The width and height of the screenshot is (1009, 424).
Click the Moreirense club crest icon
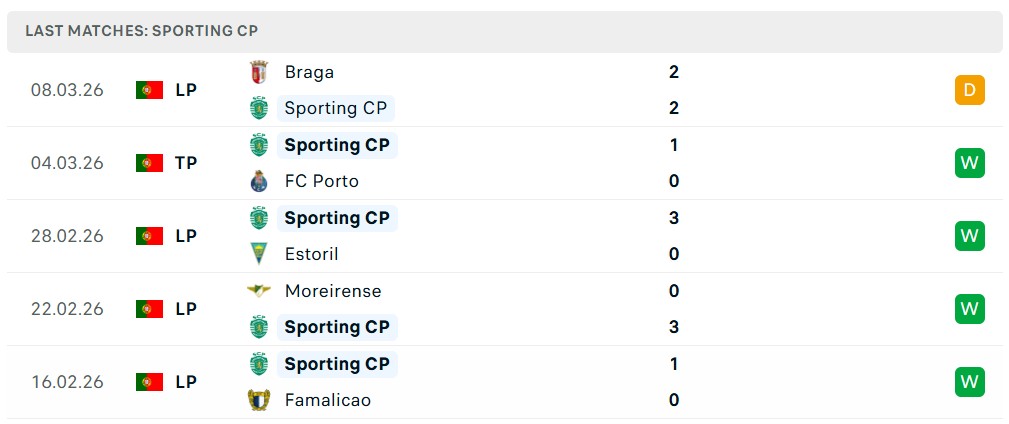(259, 291)
